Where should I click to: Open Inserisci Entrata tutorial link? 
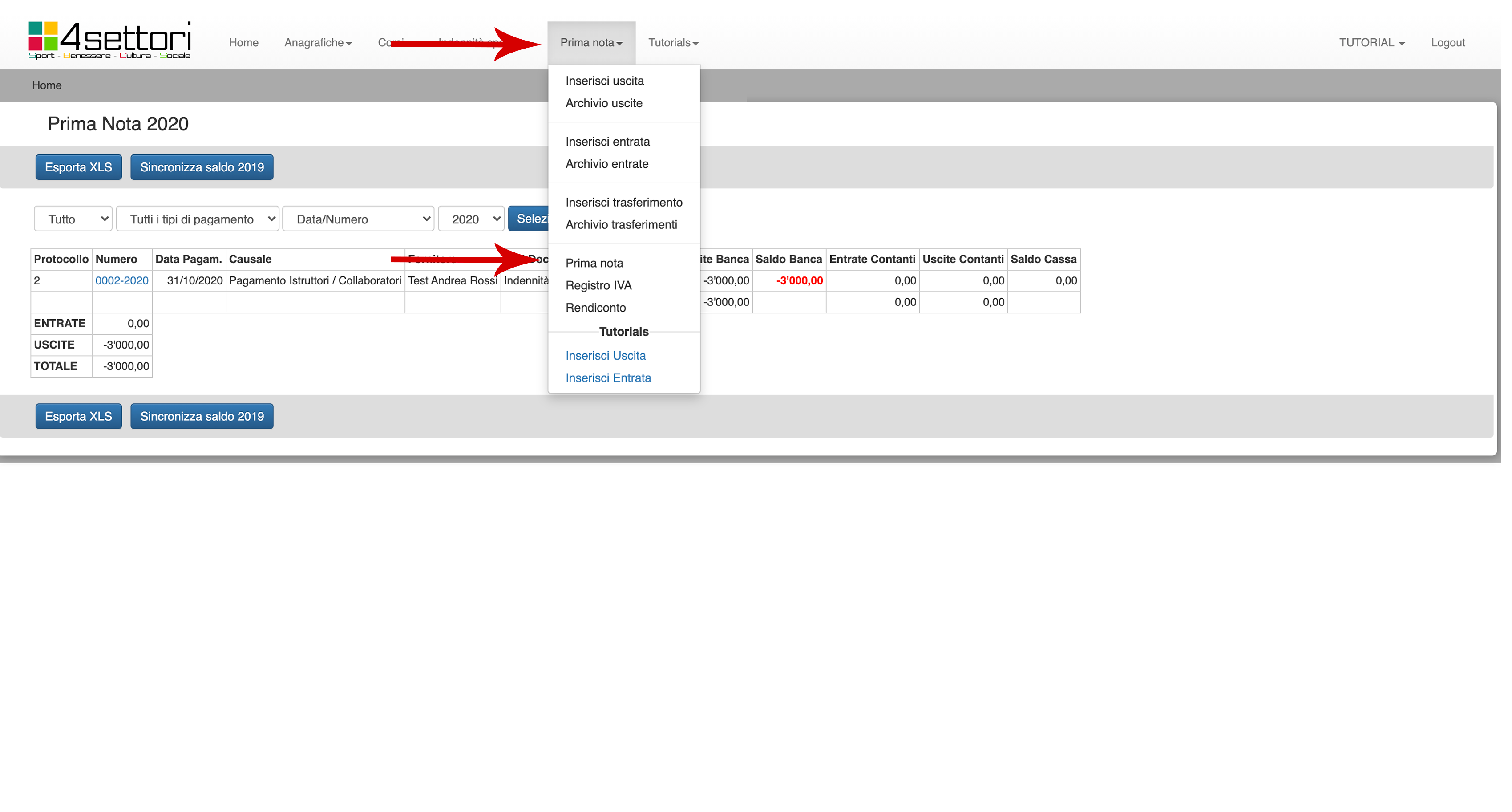coord(608,378)
